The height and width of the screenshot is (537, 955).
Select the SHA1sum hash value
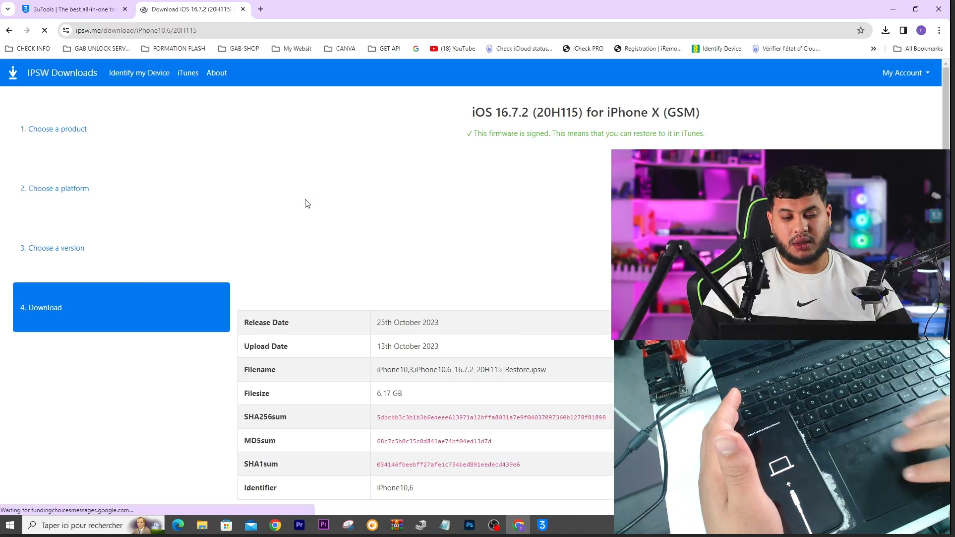coord(448,465)
